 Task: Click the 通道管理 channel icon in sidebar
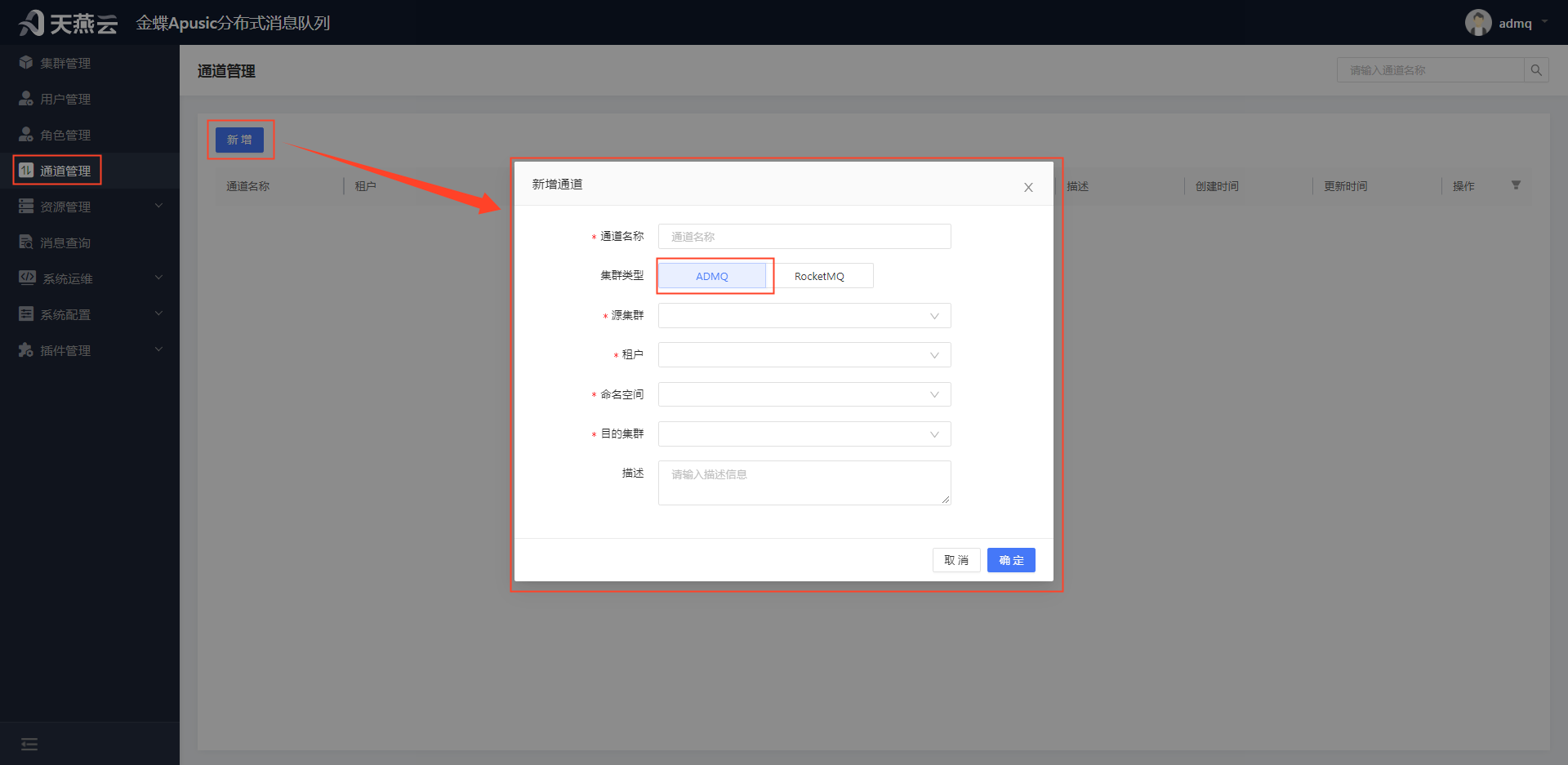click(x=26, y=171)
